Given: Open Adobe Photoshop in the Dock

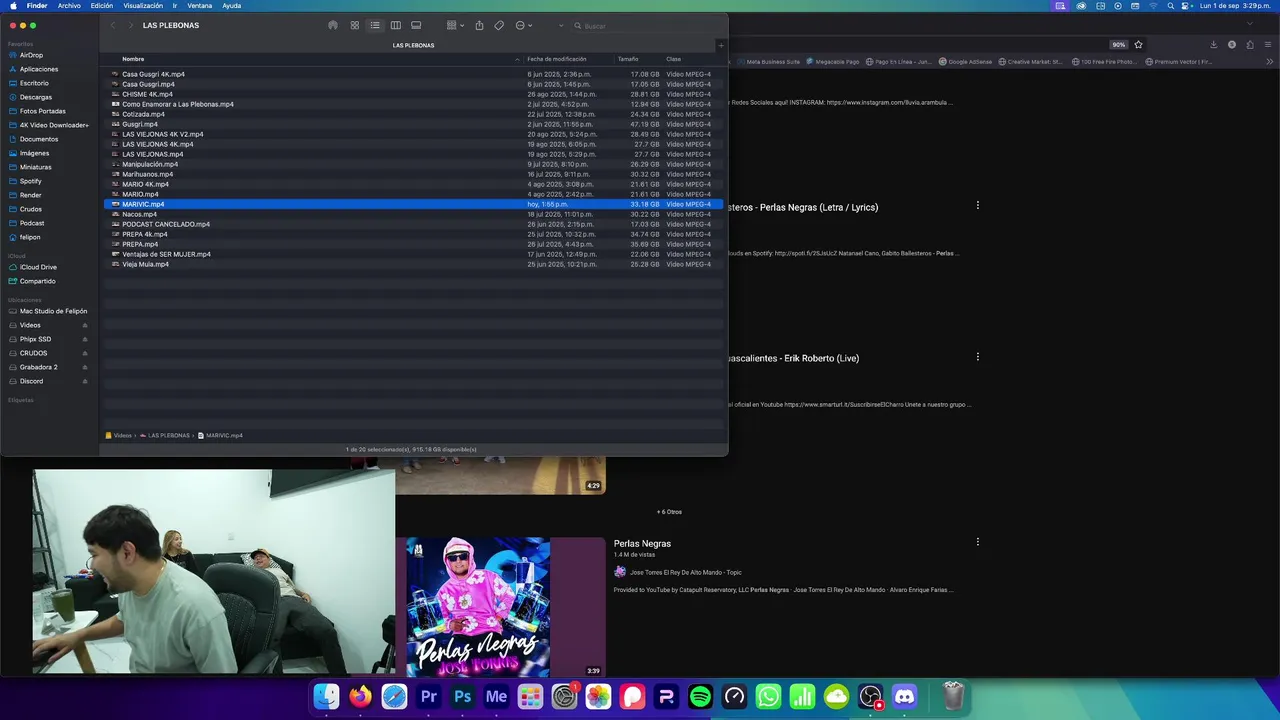Looking at the screenshot, I should point(463,697).
